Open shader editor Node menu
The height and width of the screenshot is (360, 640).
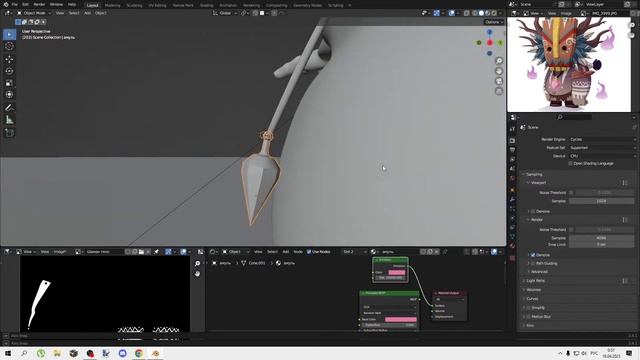298,252
